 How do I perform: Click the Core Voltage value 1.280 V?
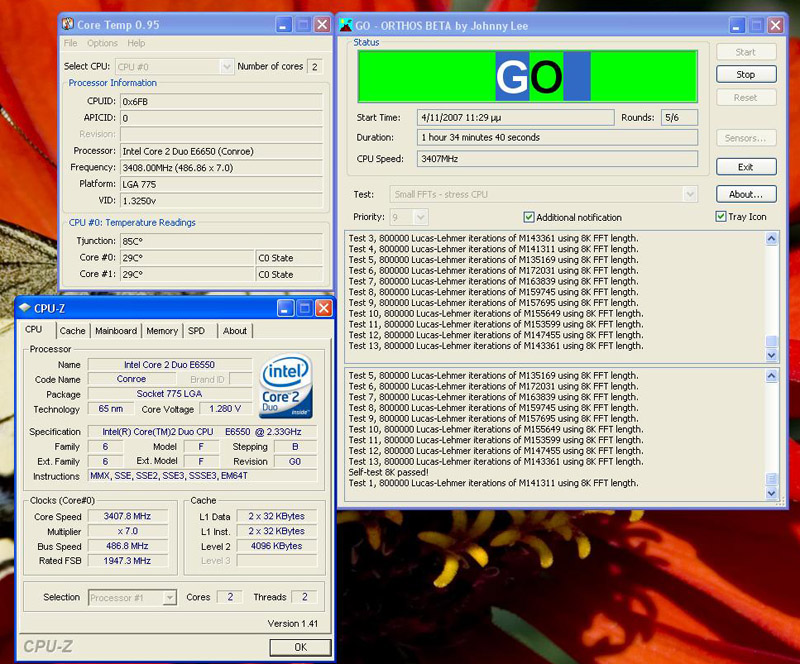(225, 409)
